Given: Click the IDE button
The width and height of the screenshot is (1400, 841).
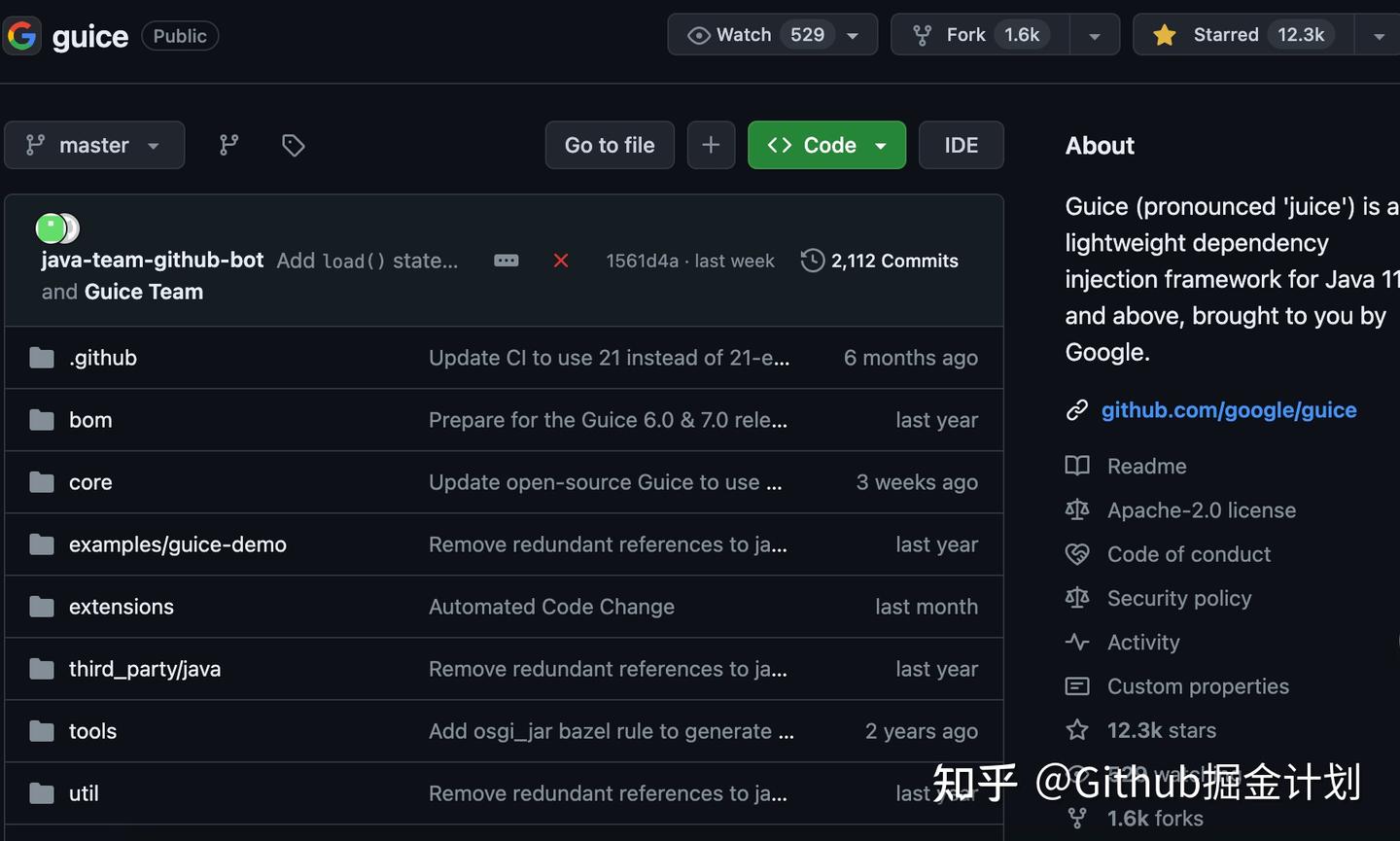Looking at the screenshot, I should tap(961, 145).
